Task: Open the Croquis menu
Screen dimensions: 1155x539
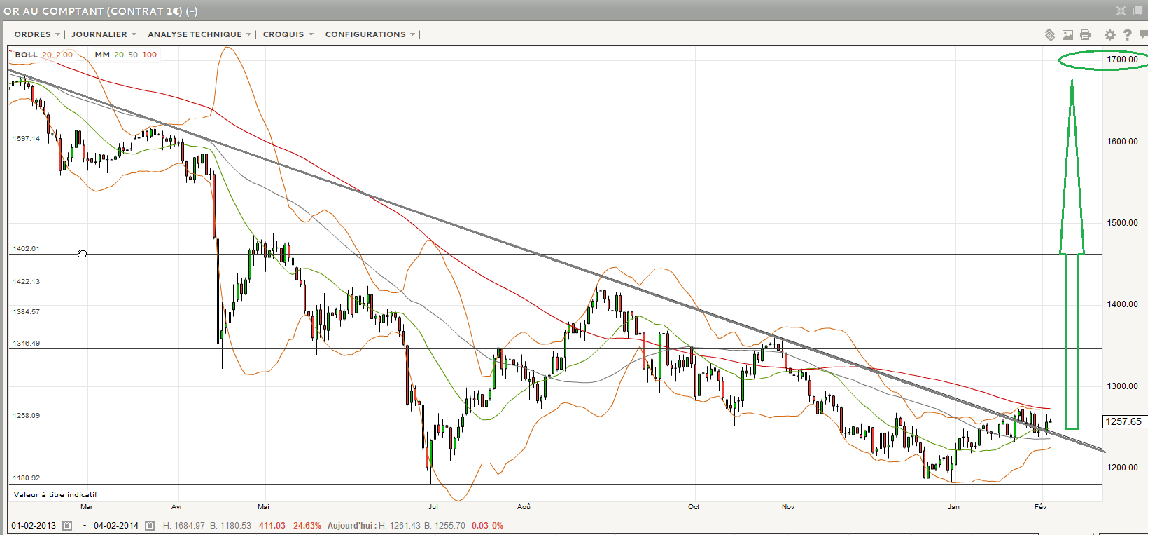Action: click(x=288, y=34)
